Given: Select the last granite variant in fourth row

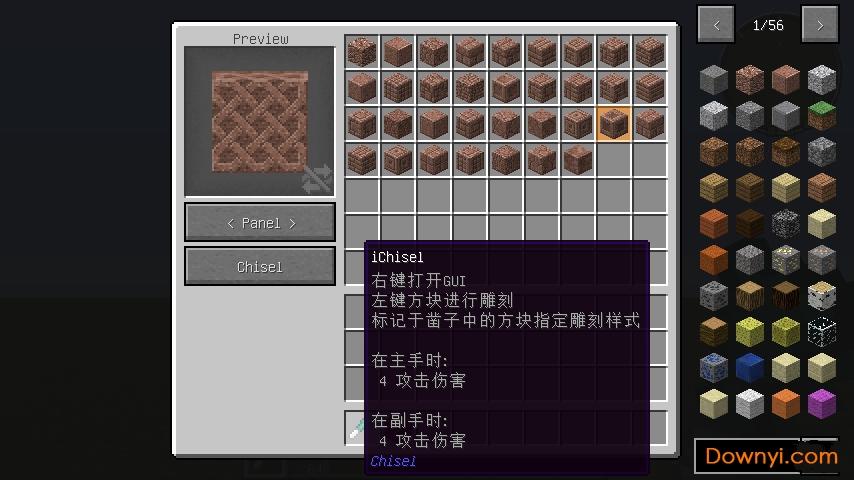Looking at the screenshot, I should [x=578, y=160].
